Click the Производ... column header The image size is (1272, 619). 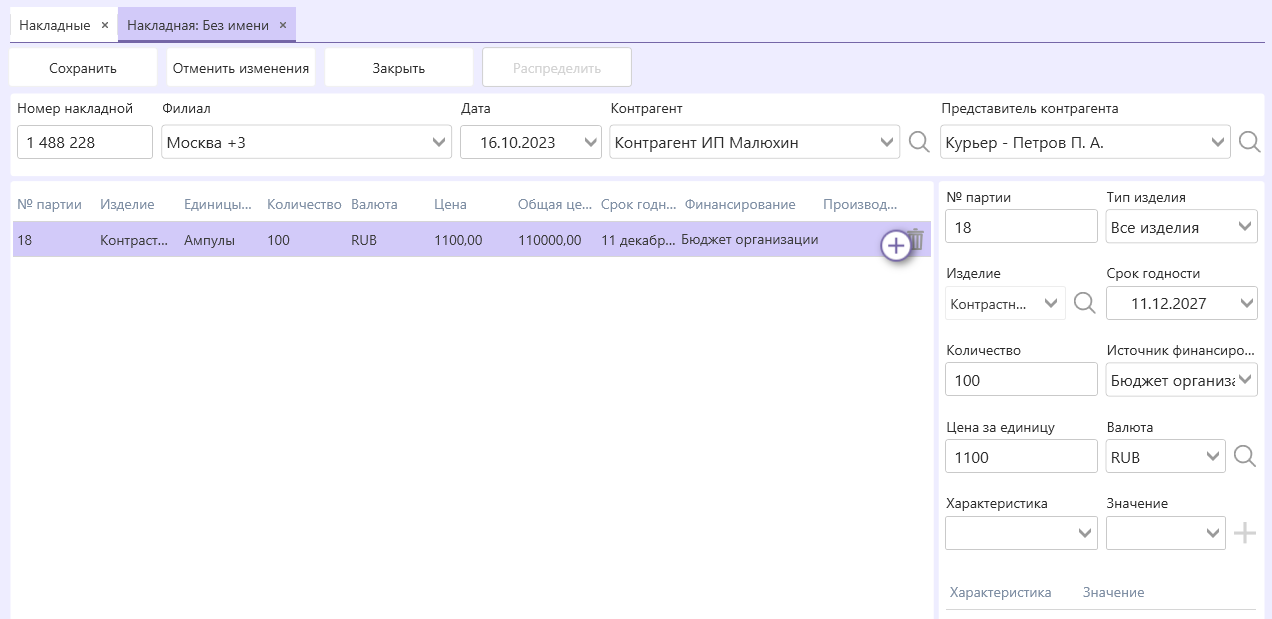(860, 204)
